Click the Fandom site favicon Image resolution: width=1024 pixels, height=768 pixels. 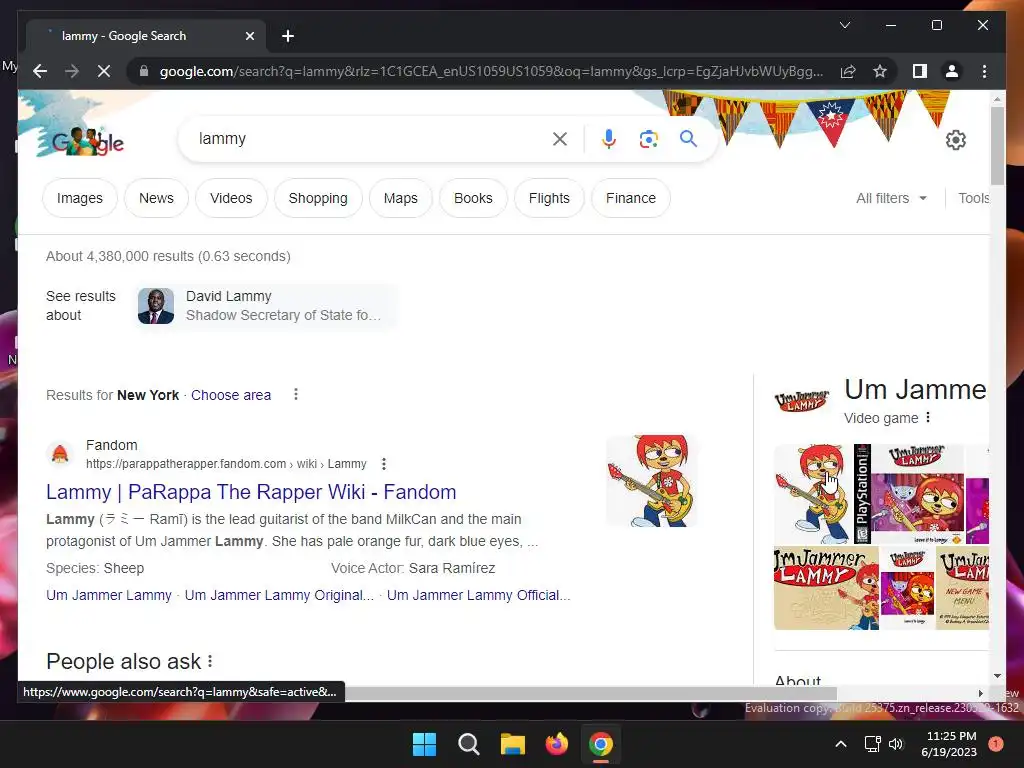[60, 454]
